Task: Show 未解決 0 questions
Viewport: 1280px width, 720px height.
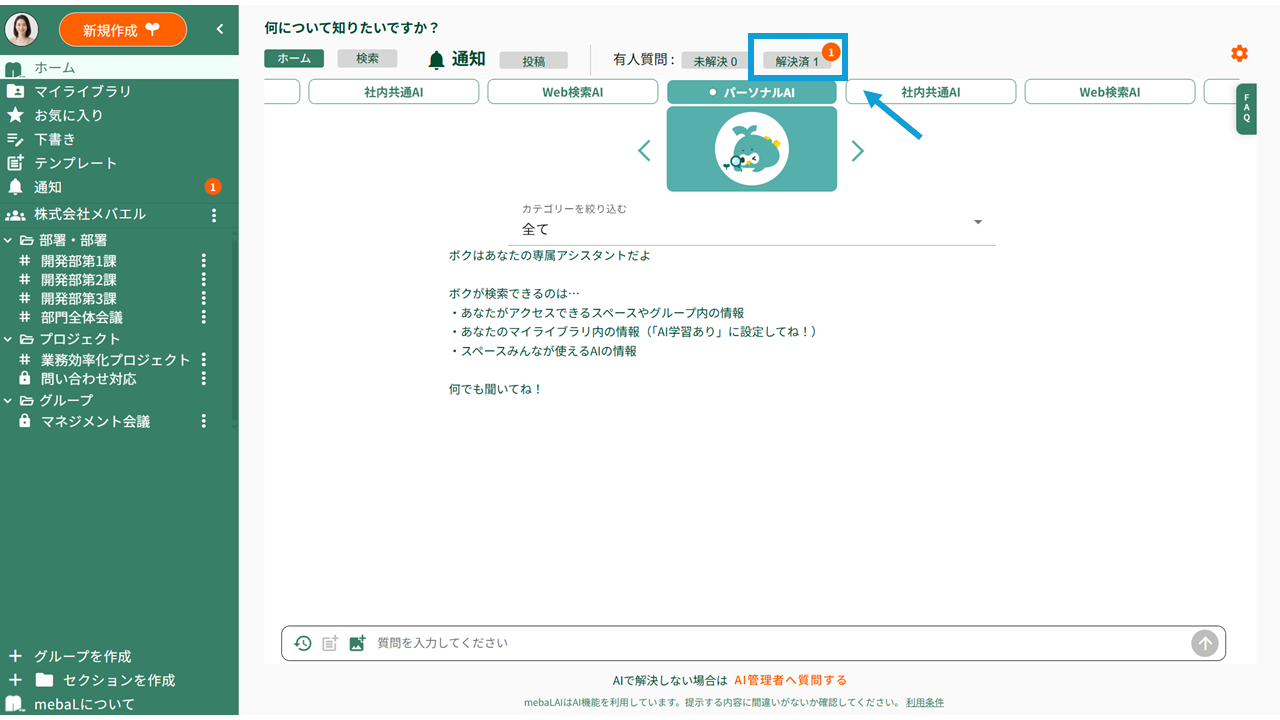Action: click(x=715, y=61)
